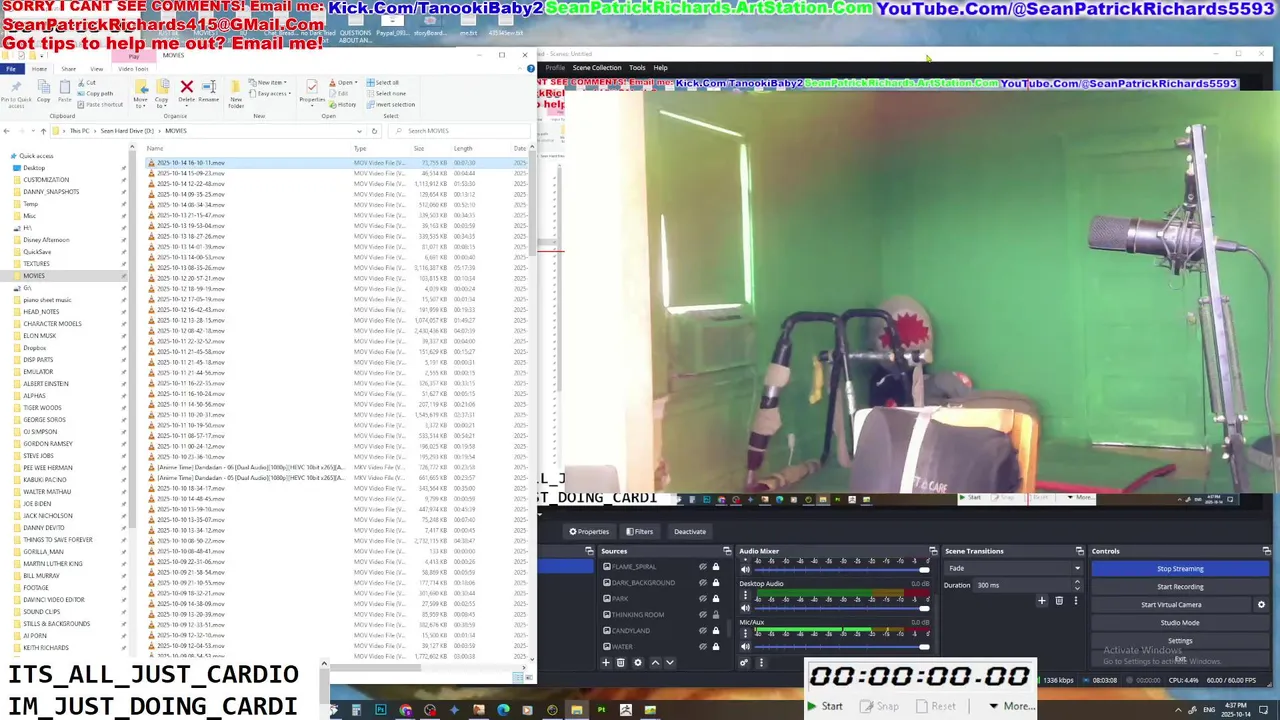Image resolution: width=1280 pixels, height=720 pixels.
Task: Open Video Tools tab in Explorer
Action: pyautogui.click(x=133, y=69)
